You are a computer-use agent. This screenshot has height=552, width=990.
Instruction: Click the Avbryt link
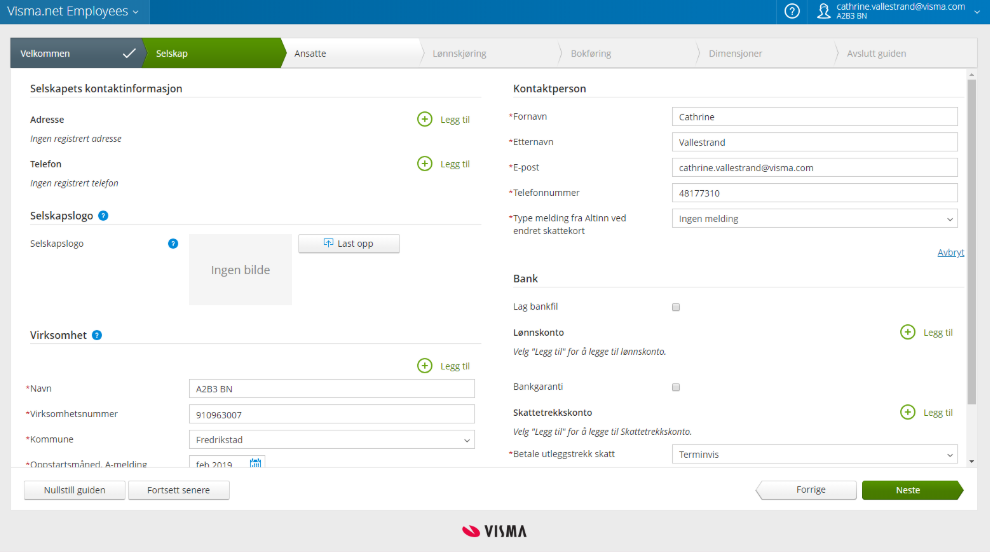tap(950, 253)
